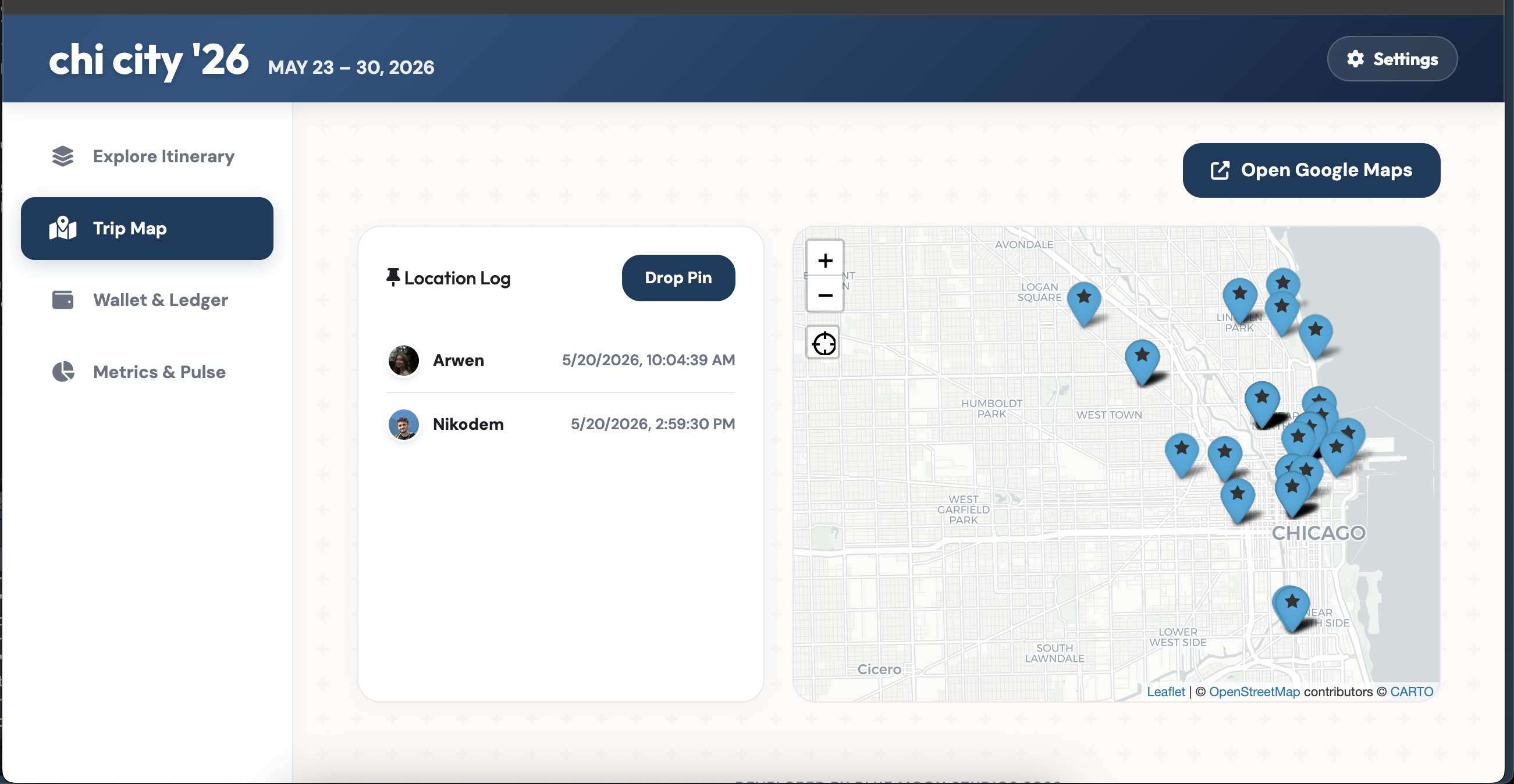Click the pin on Lincoln Park label
1514x784 pixels.
click(1239, 300)
